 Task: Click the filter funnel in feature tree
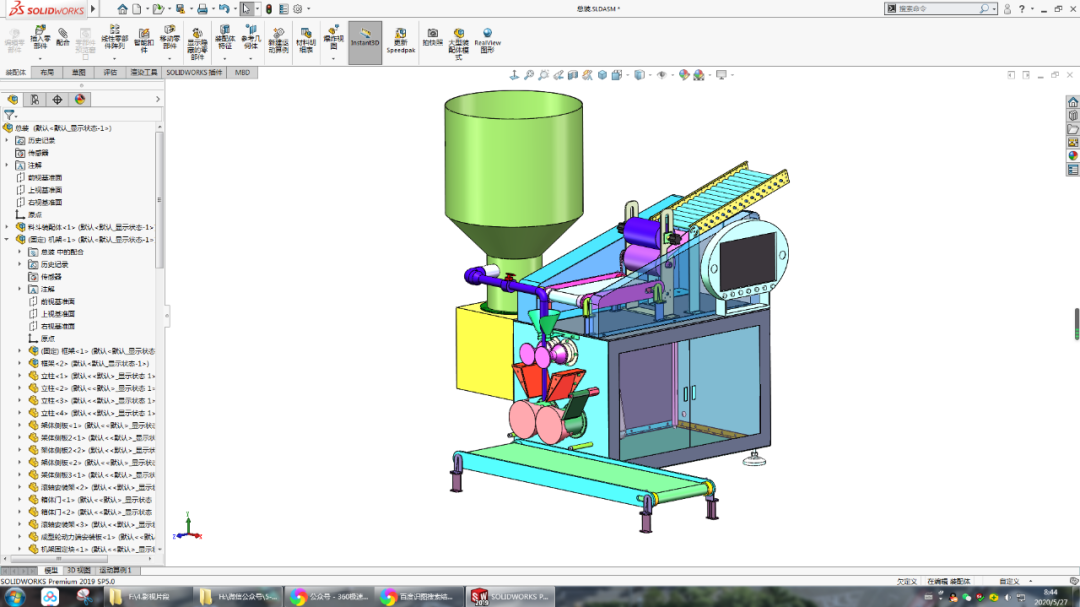[x=9, y=116]
